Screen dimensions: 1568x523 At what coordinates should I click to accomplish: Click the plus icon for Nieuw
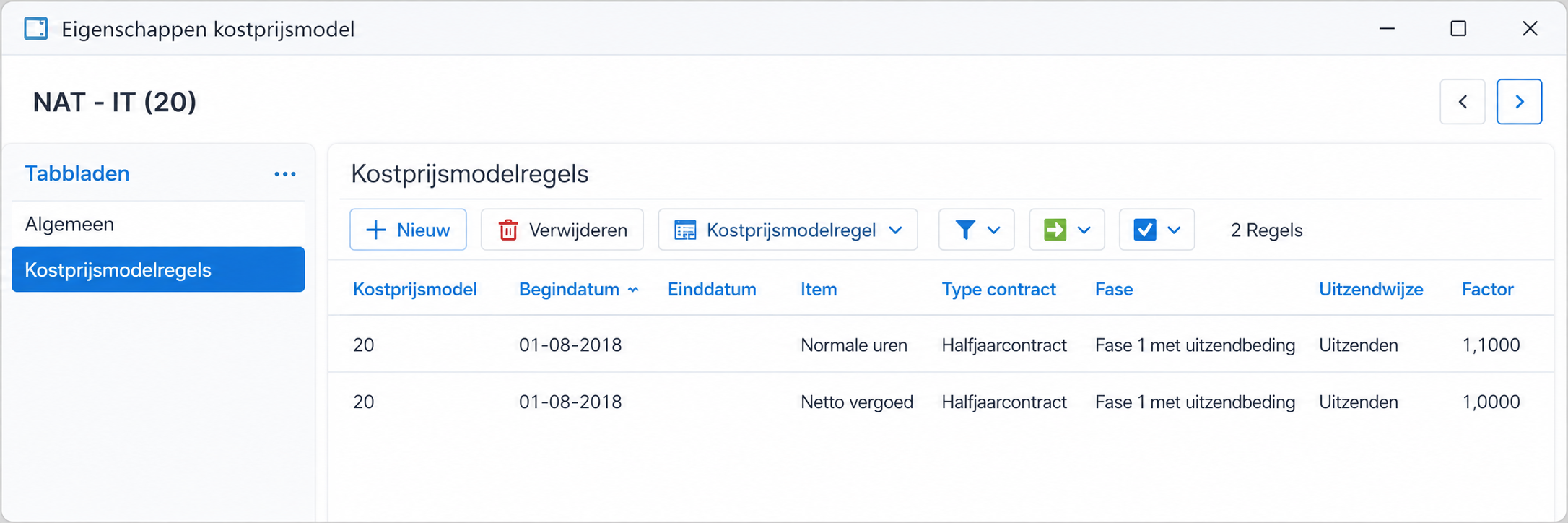(376, 230)
